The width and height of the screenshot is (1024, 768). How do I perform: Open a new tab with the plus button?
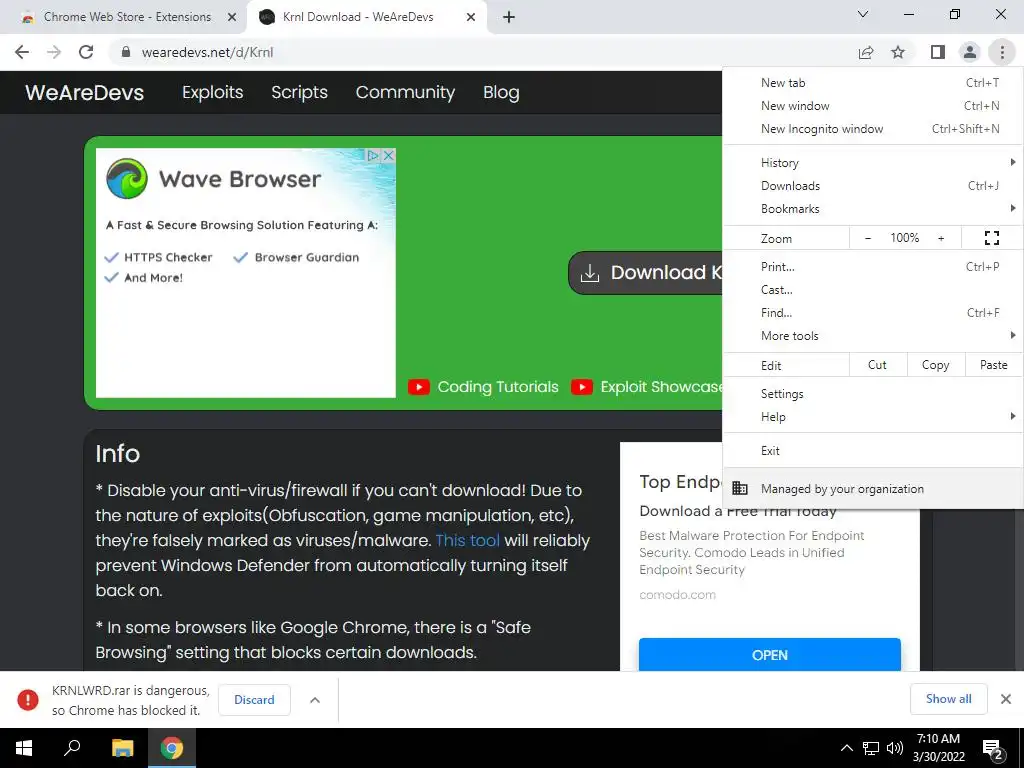[x=509, y=17]
